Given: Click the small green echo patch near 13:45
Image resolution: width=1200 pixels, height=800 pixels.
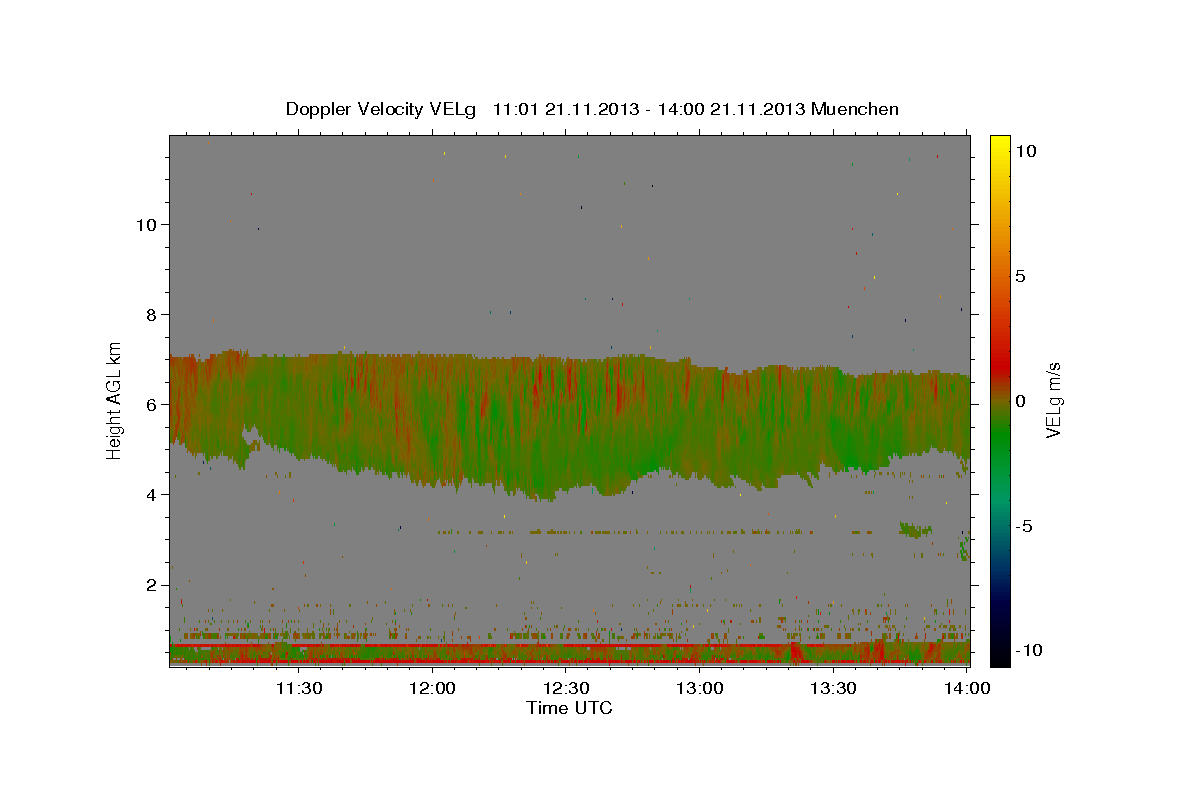Looking at the screenshot, I should pos(915,528).
